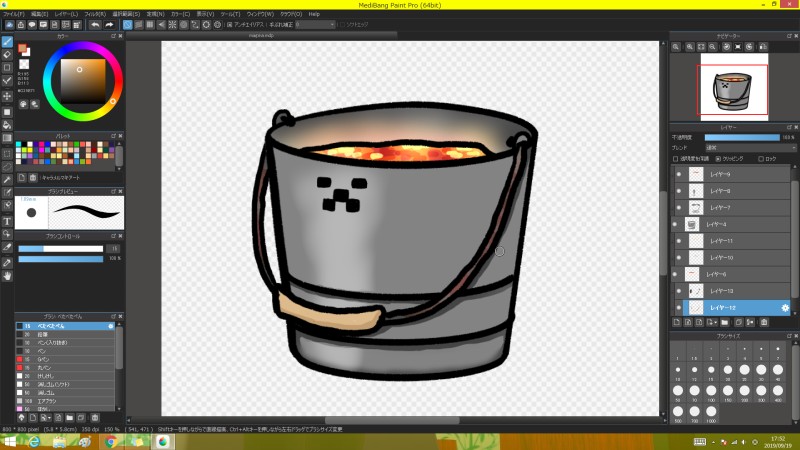Open Internet Explorer from the taskbar
Screen dimensions: 800x450
[x=34, y=442]
